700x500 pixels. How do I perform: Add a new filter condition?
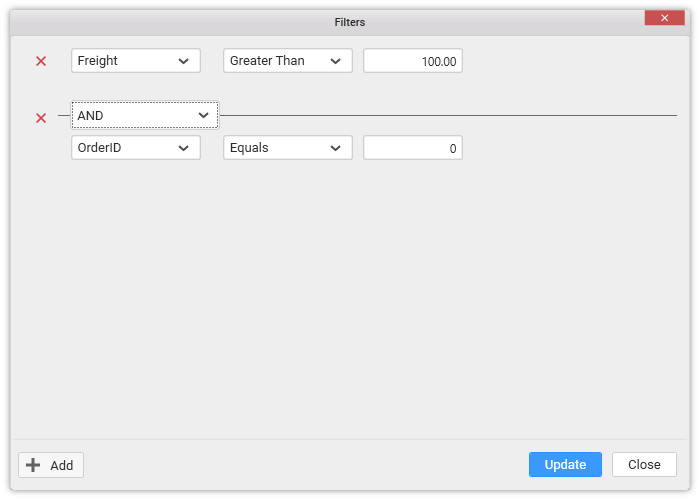[x=51, y=465]
